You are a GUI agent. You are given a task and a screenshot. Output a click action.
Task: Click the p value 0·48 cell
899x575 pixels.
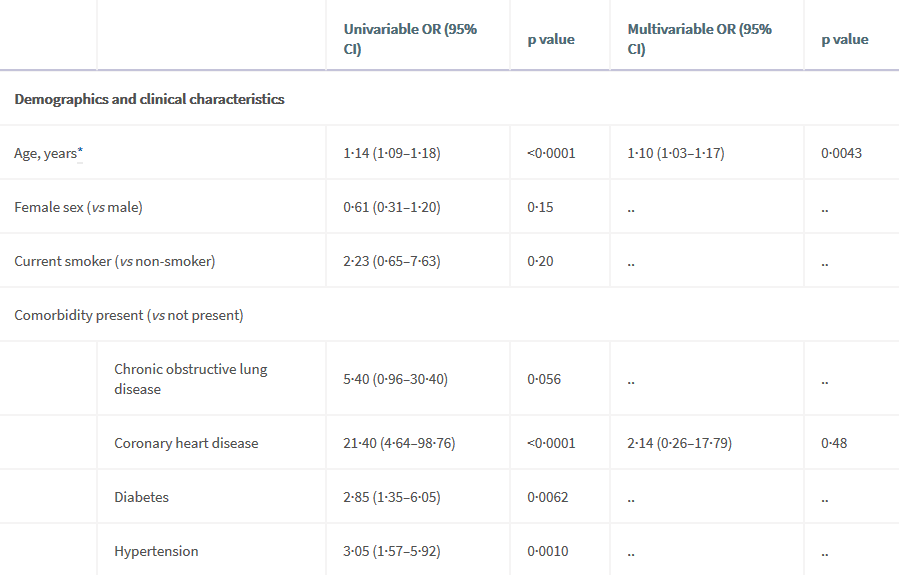pos(834,443)
